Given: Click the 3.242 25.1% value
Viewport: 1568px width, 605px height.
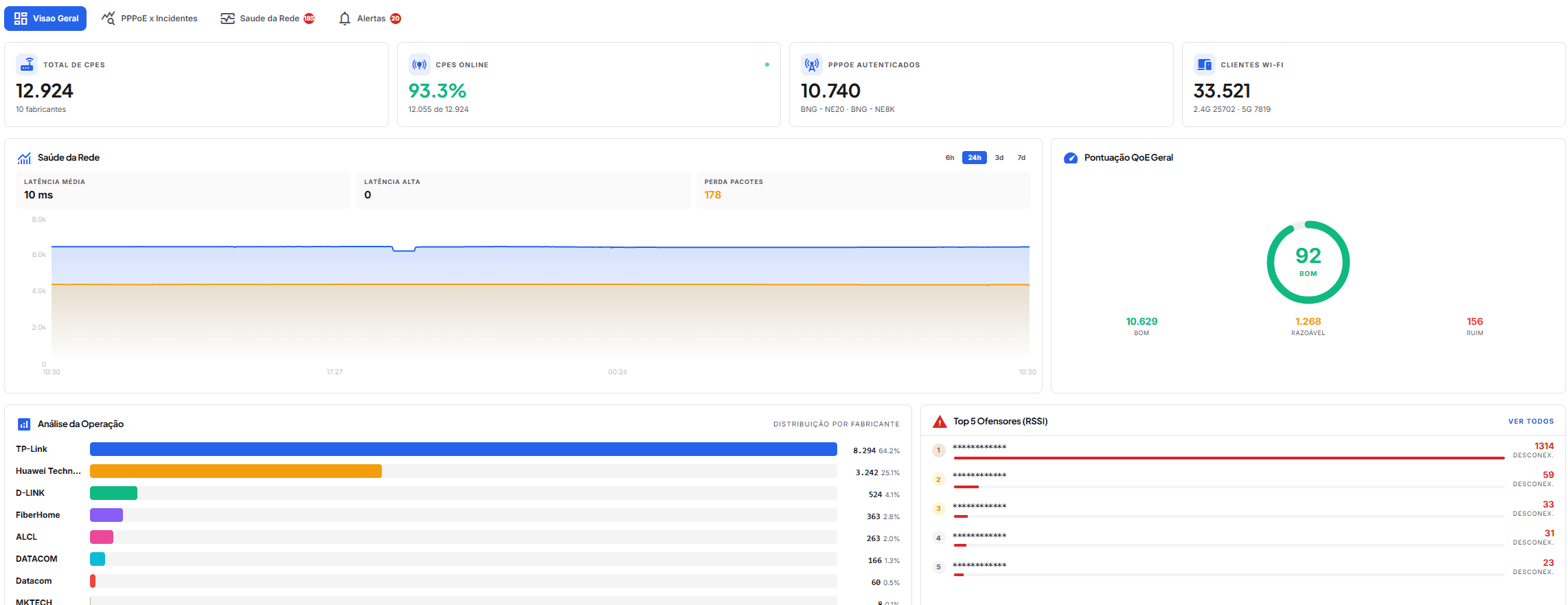Looking at the screenshot, I should pyautogui.click(x=878, y=472).
